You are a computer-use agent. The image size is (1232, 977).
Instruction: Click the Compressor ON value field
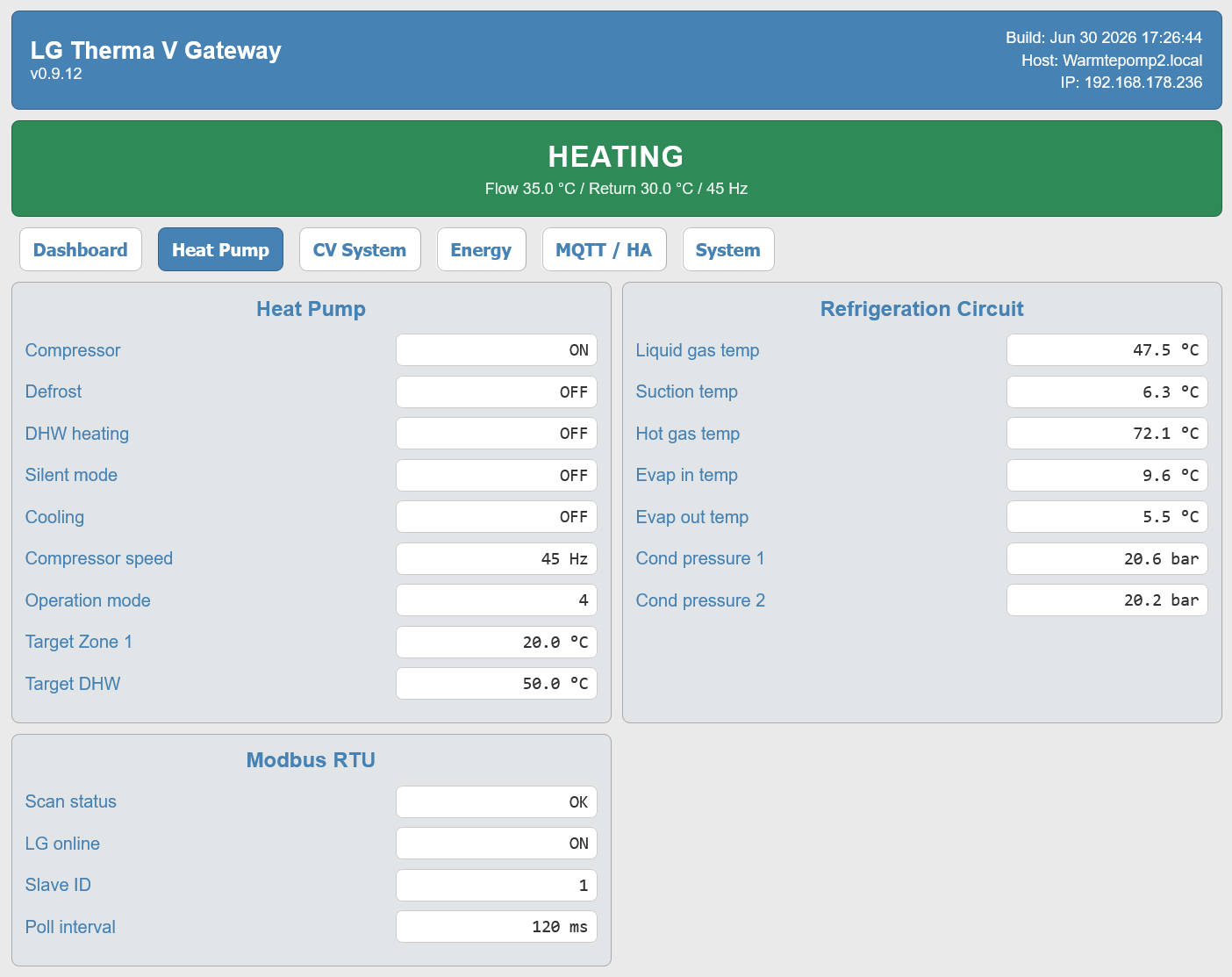[497, 349]
